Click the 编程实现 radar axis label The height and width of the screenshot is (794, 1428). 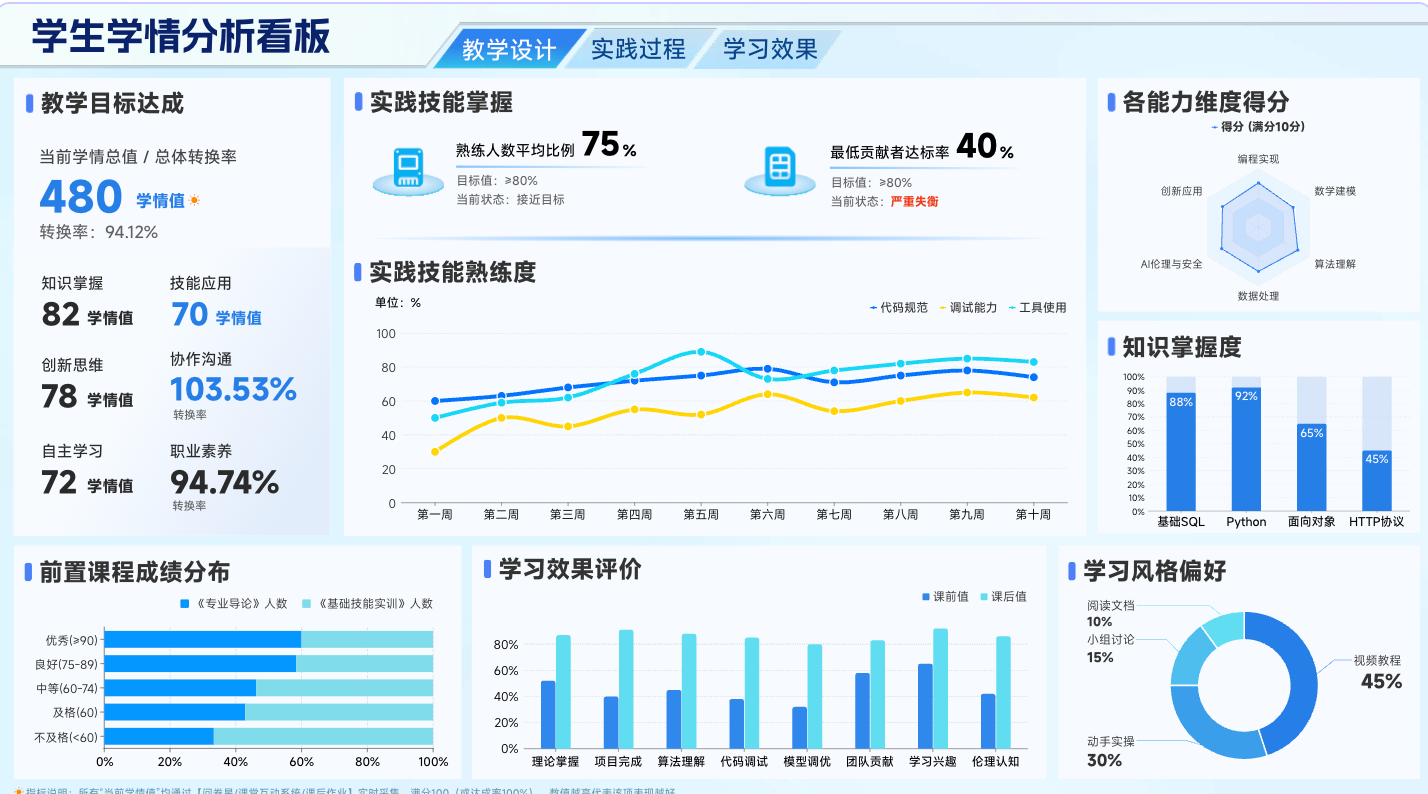(1258, 159)
